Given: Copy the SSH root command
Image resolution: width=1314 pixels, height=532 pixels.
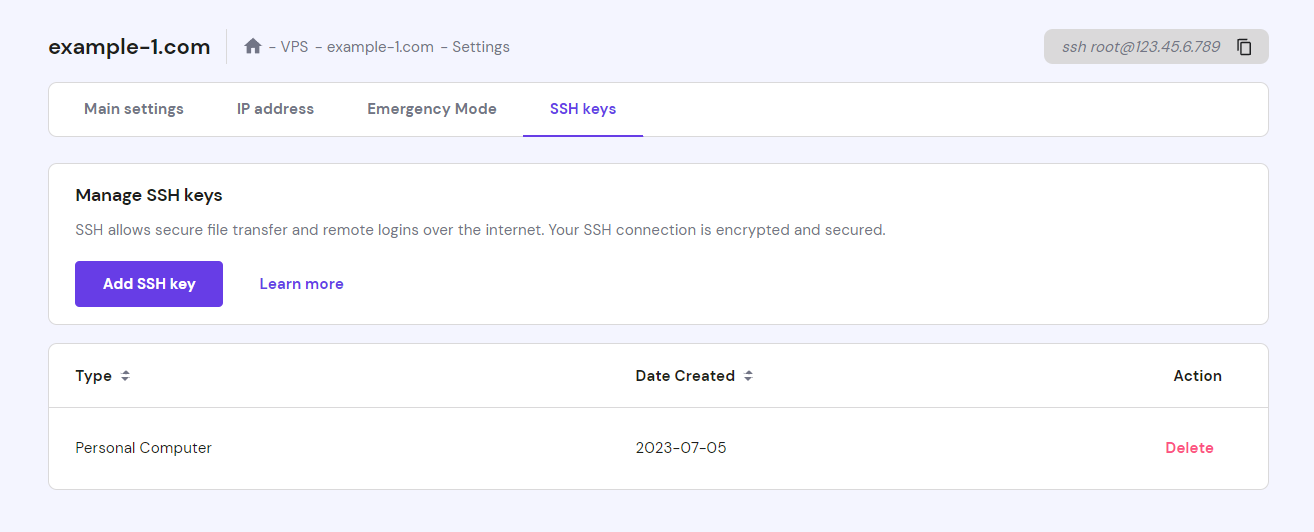Looking at the screenshot, I should [x=1244, y=47].
